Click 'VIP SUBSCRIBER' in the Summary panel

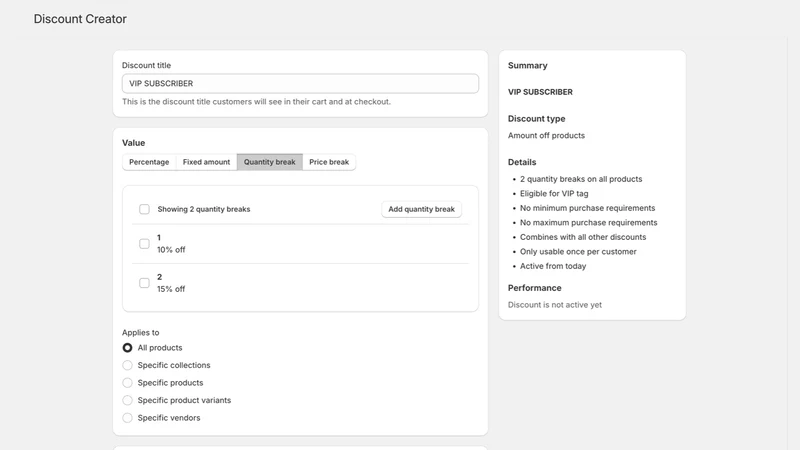click(x=540, y=92)
